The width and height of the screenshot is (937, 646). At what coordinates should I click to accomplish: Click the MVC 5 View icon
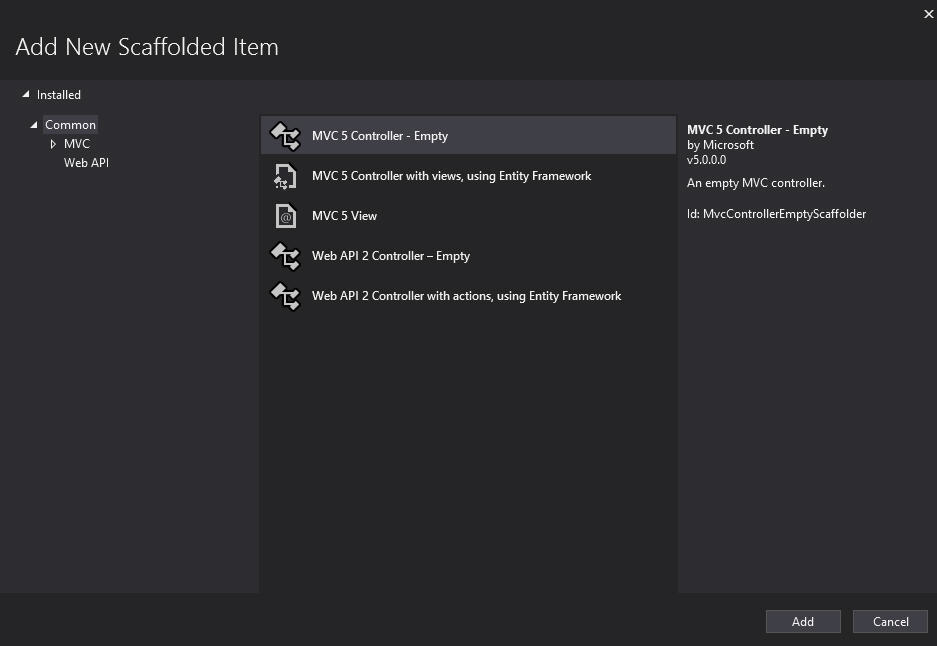pyautogui.click(x=285, y=216)
